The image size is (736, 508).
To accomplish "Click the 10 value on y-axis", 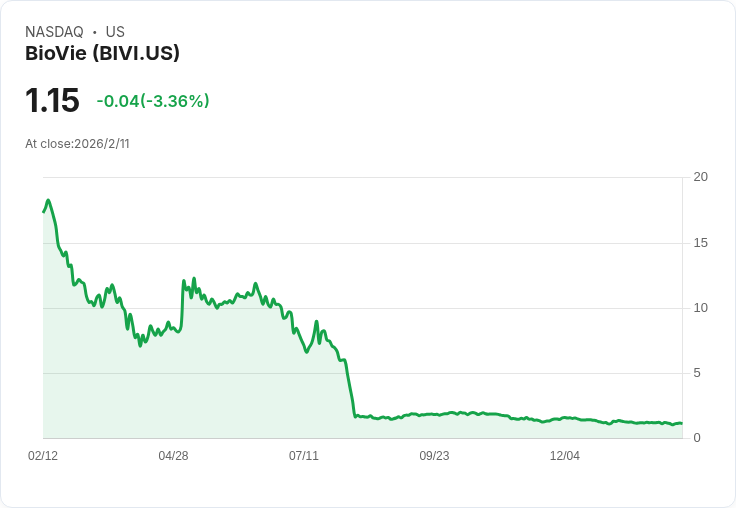I will (701, 308).
